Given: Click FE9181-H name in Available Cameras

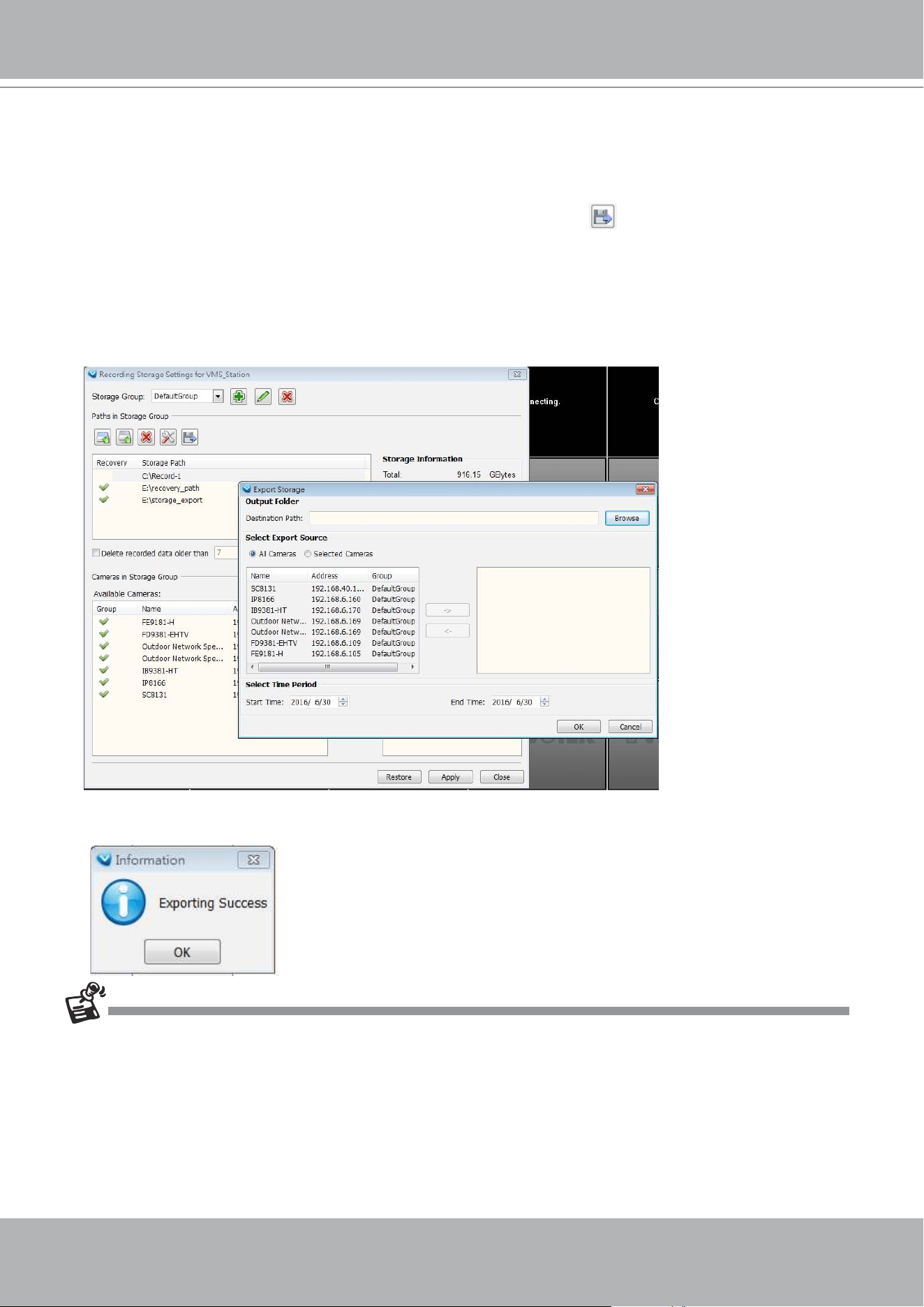Looking at the screenshot, I should pyautogui.click(x=158, y=622).
